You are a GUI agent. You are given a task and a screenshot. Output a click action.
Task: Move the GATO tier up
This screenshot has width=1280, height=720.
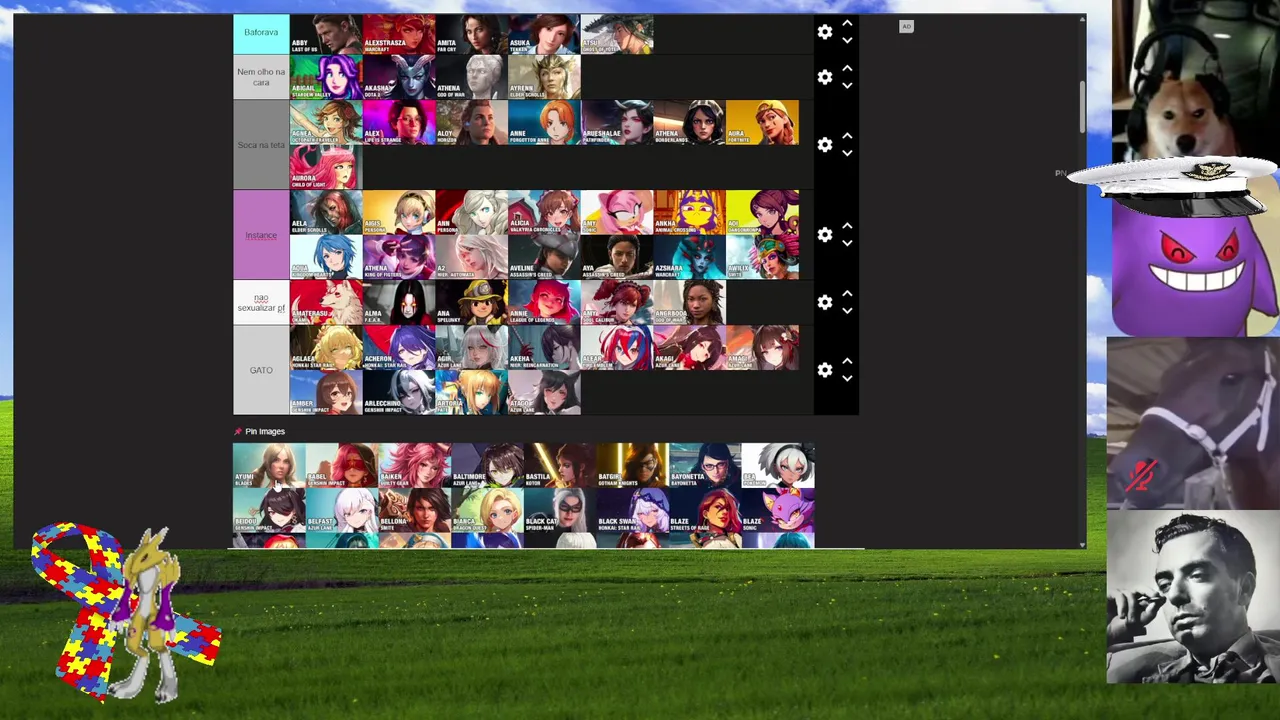click(847, 361)
